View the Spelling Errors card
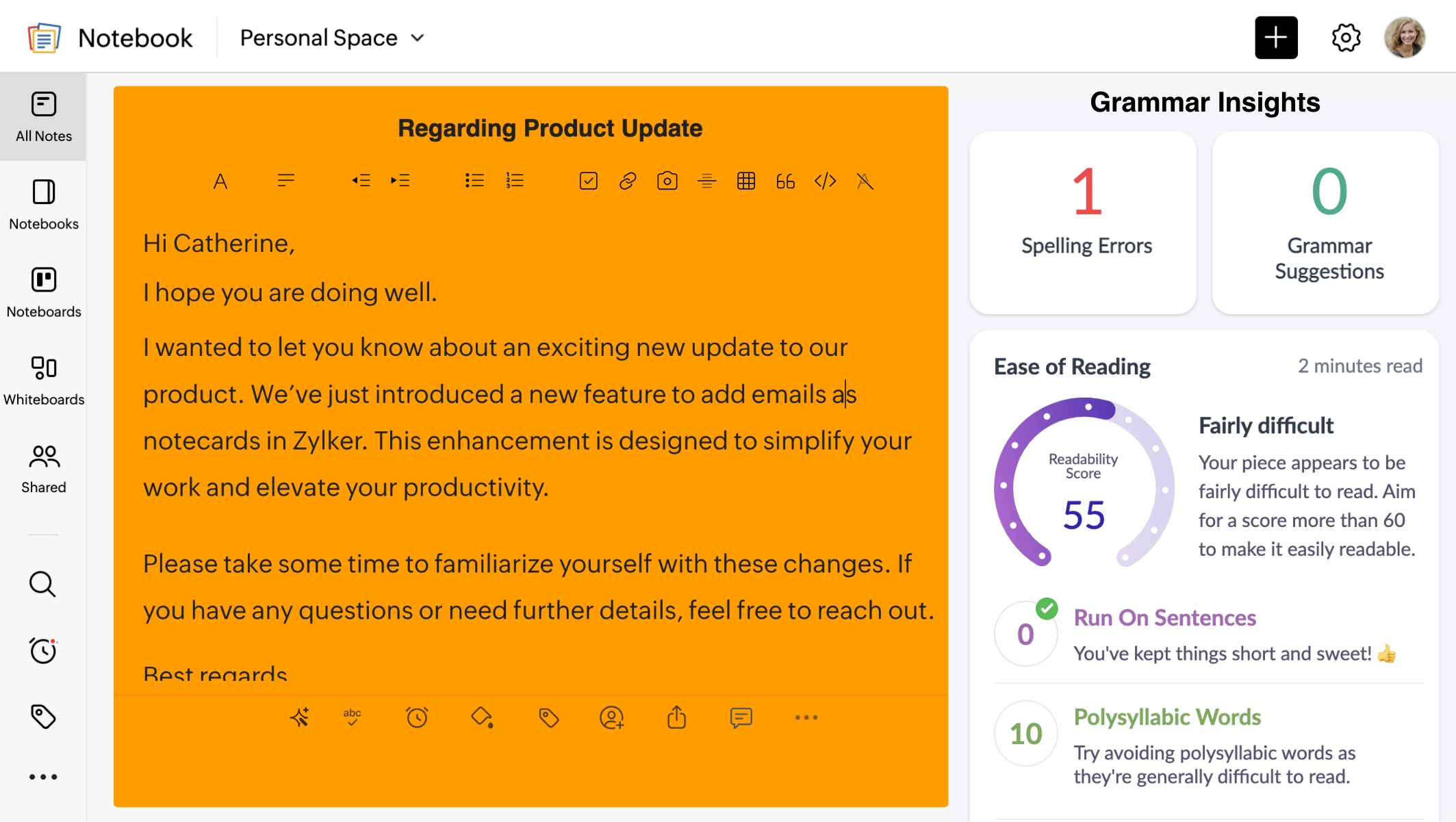Viewport: 1456px width, 822px height. [1083, 222]
